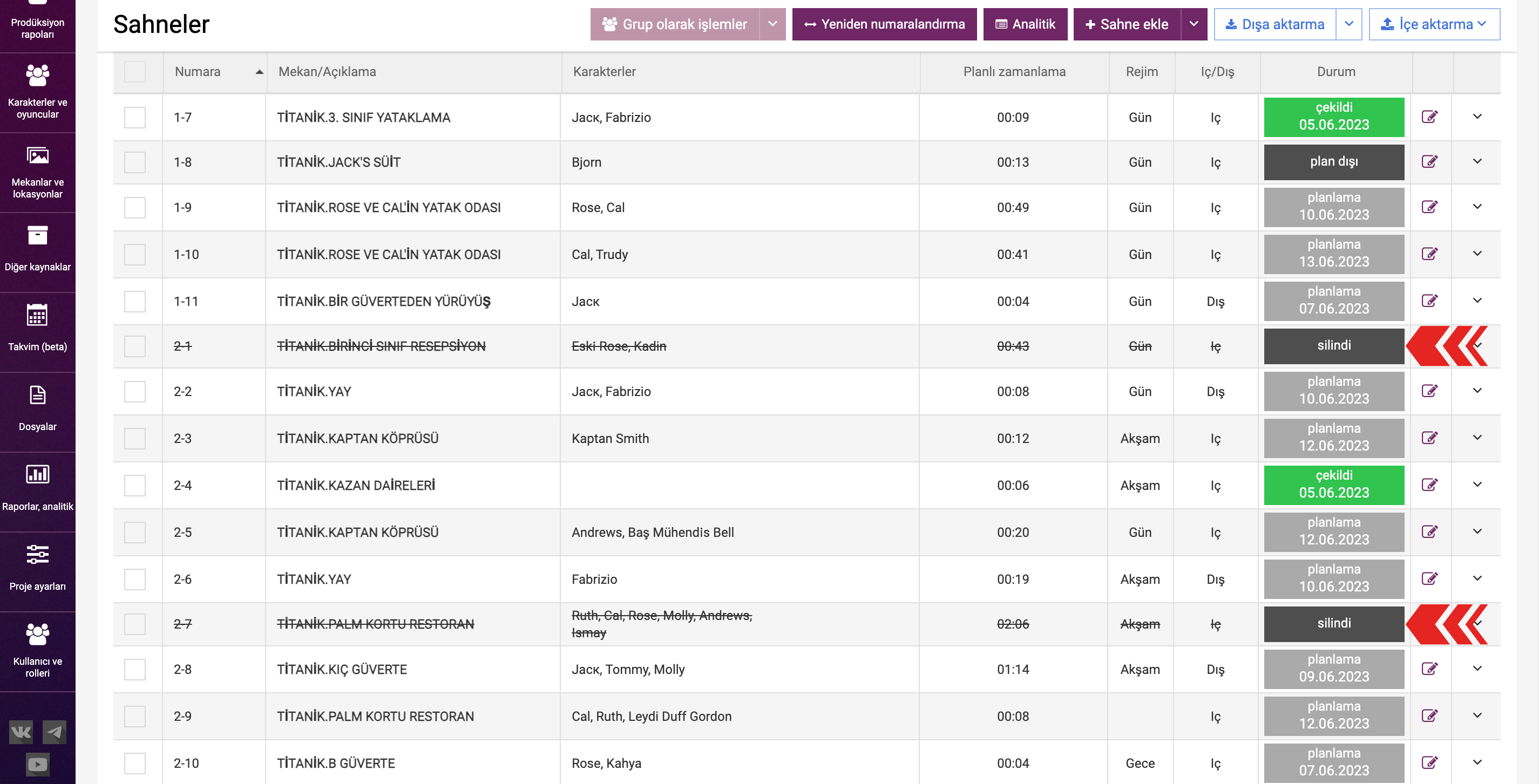This screenshot has width=1539, height=784.
Task: Edit scene 2-4 with pencil icon
Action: 1429,485
